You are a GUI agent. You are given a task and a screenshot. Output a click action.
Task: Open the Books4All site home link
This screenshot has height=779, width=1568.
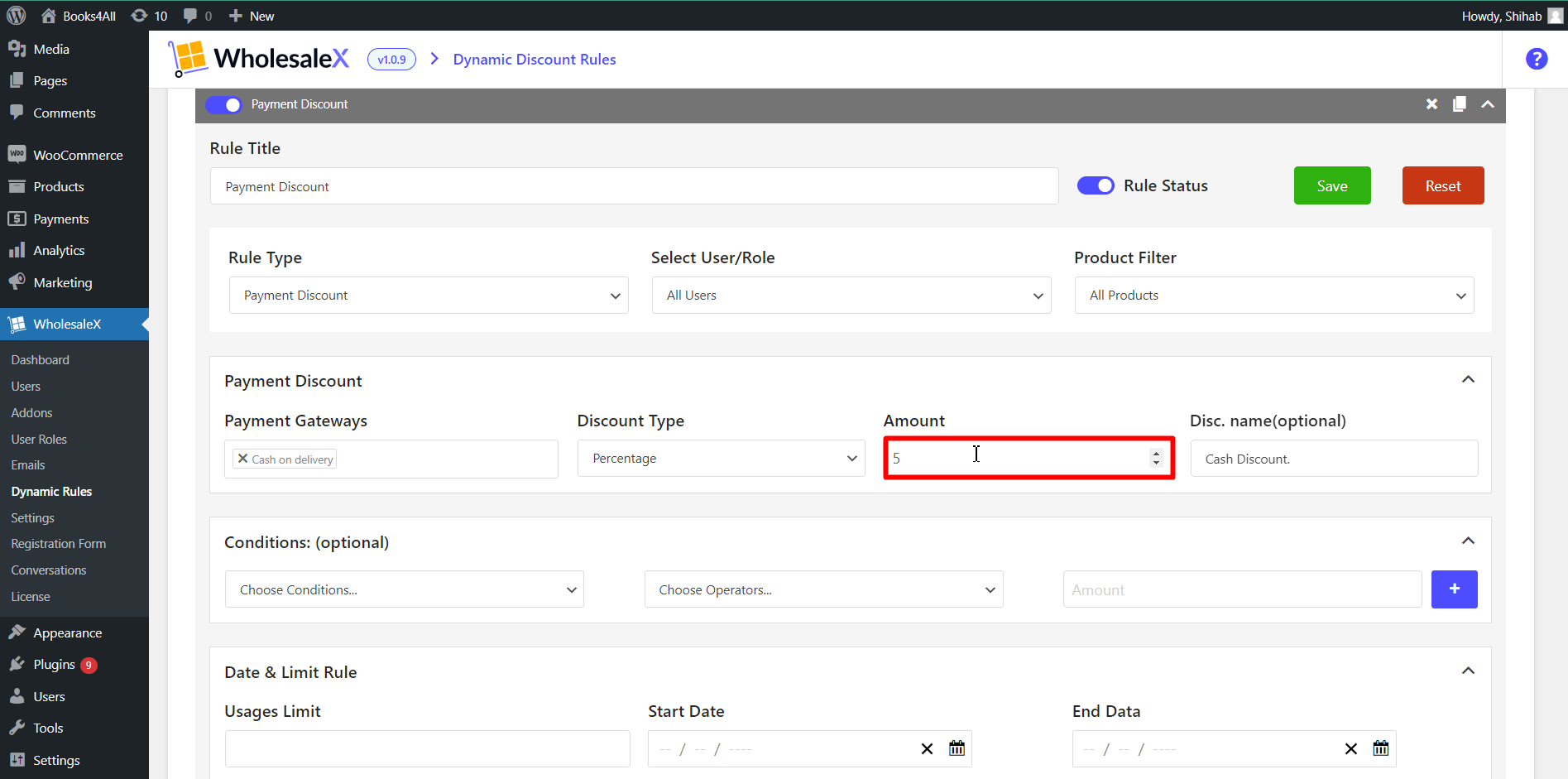tap(79, 16)
